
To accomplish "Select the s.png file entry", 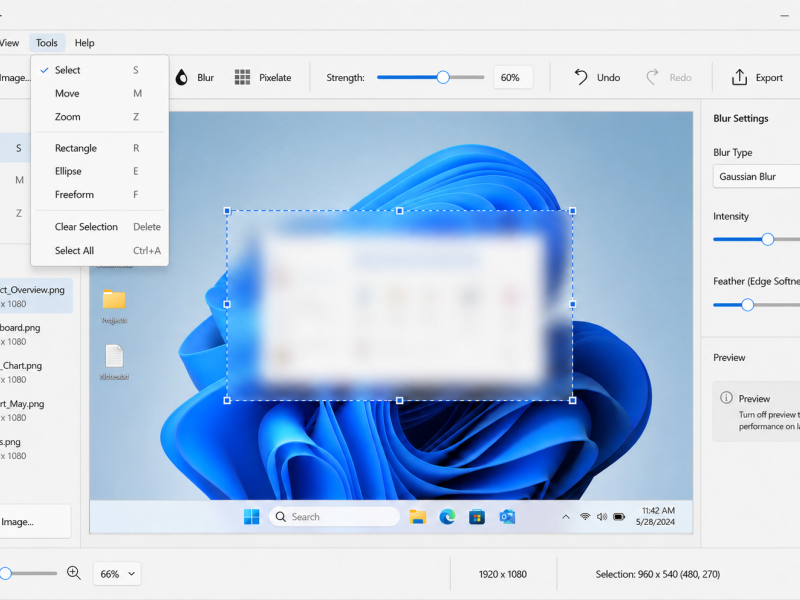I will [x=36, y=448].
